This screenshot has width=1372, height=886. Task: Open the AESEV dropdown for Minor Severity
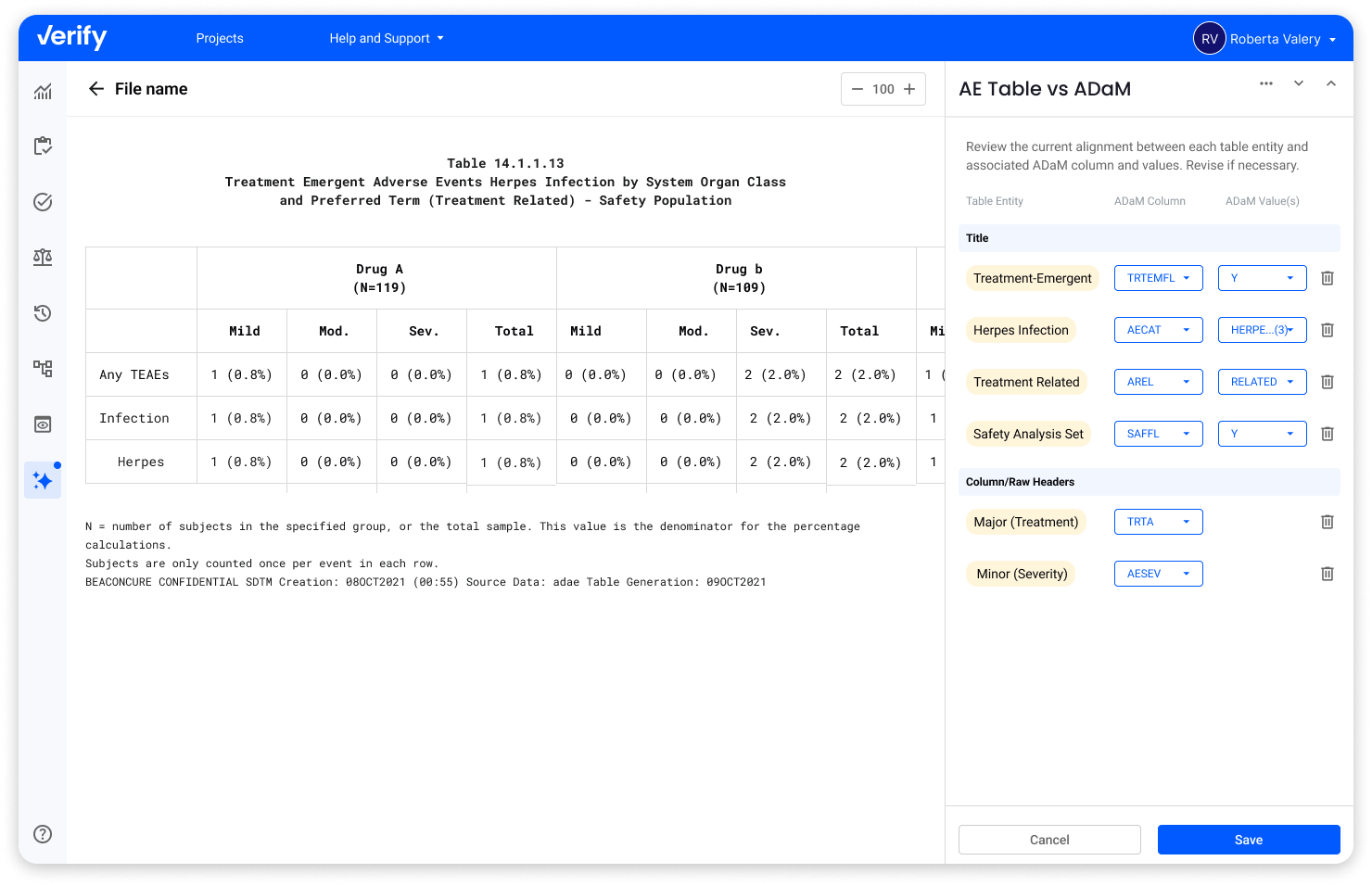(1158, 573)
